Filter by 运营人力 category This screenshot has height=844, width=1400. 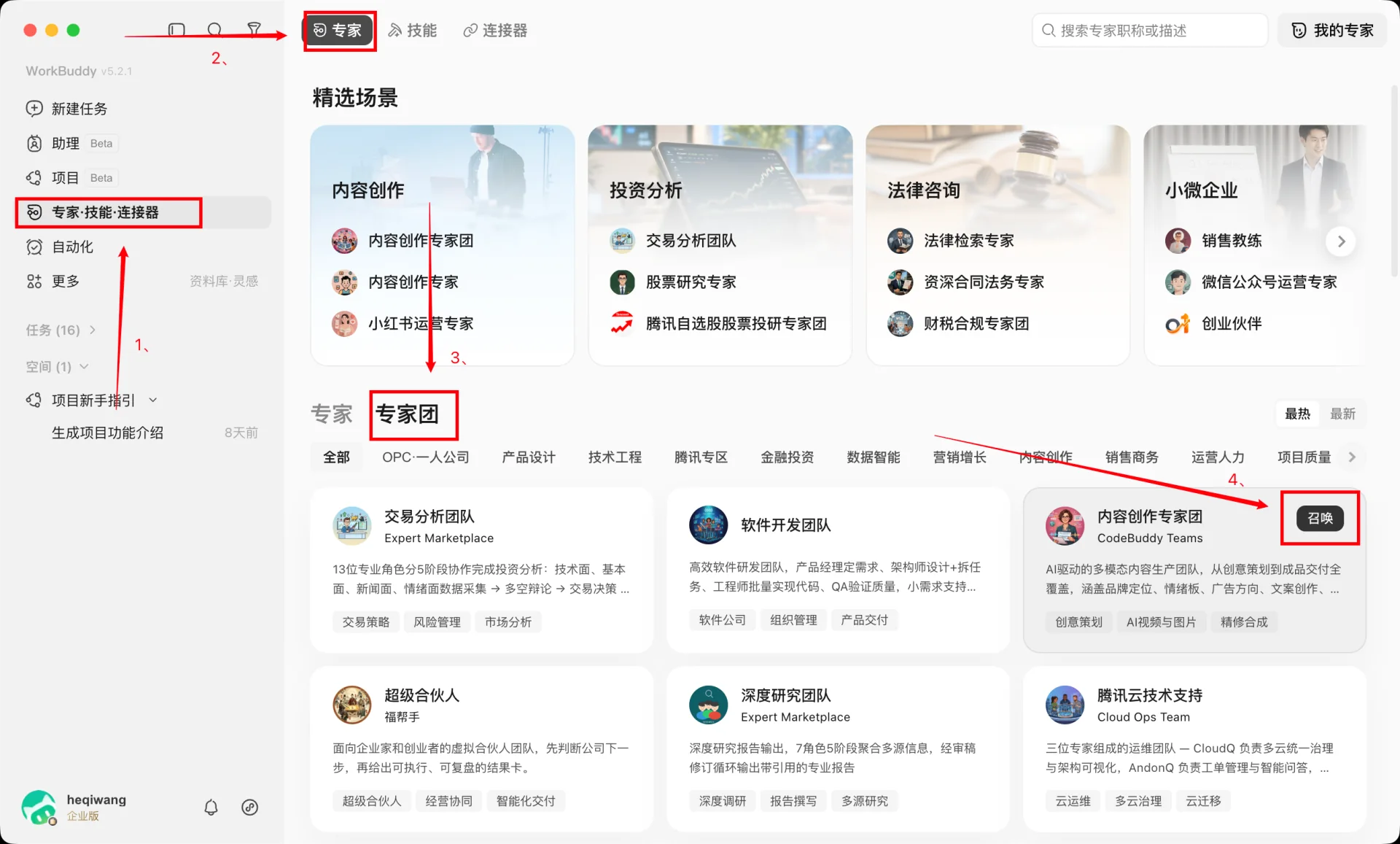[1218, 457]
